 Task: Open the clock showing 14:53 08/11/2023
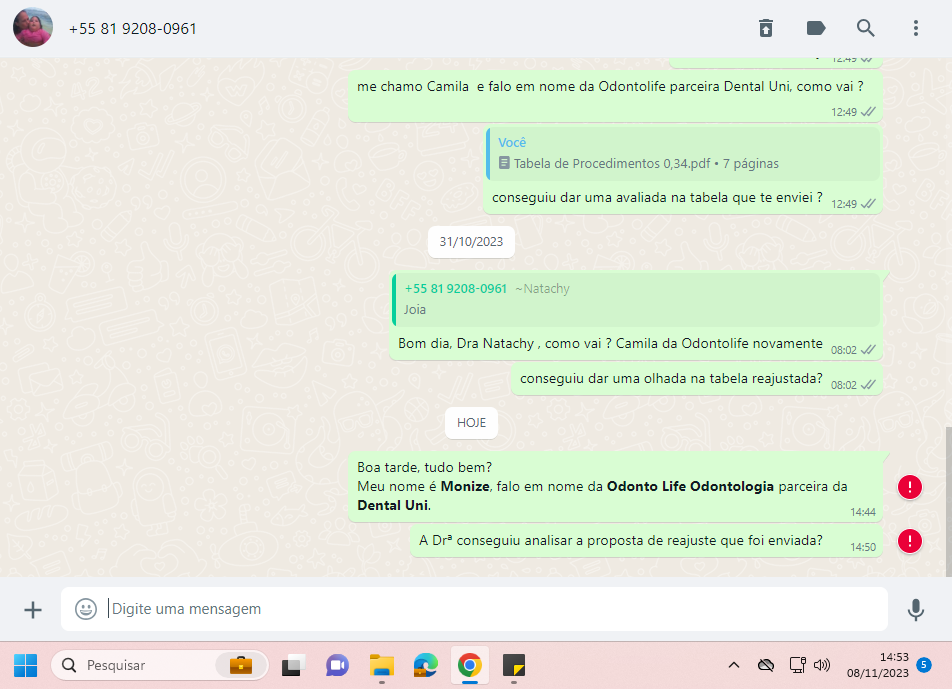coord(877,665)
